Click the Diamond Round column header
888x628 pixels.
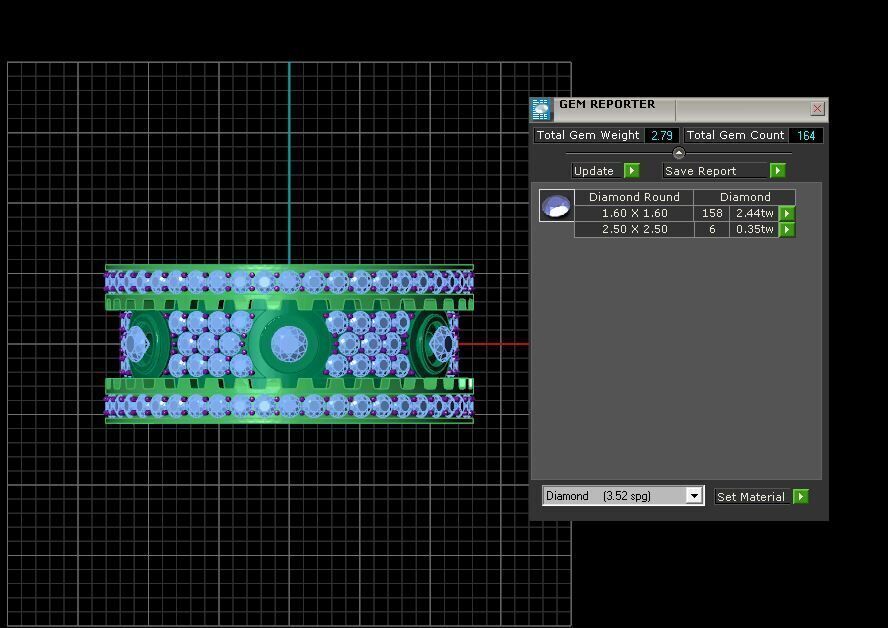click(x=634, y=197)
